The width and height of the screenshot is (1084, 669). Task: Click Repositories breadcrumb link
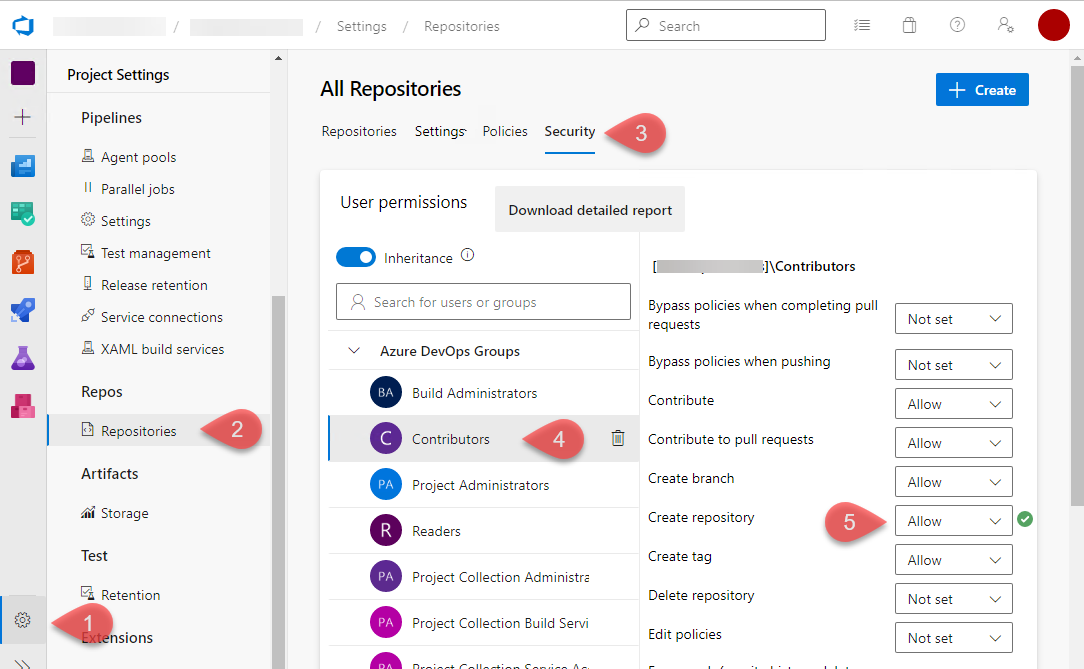tap(462, 26)
